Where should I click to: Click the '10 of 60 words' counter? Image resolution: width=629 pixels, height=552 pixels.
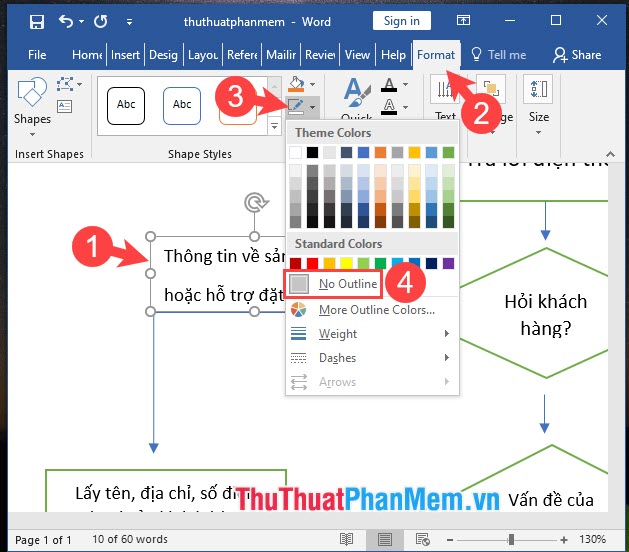coord(130,539)
